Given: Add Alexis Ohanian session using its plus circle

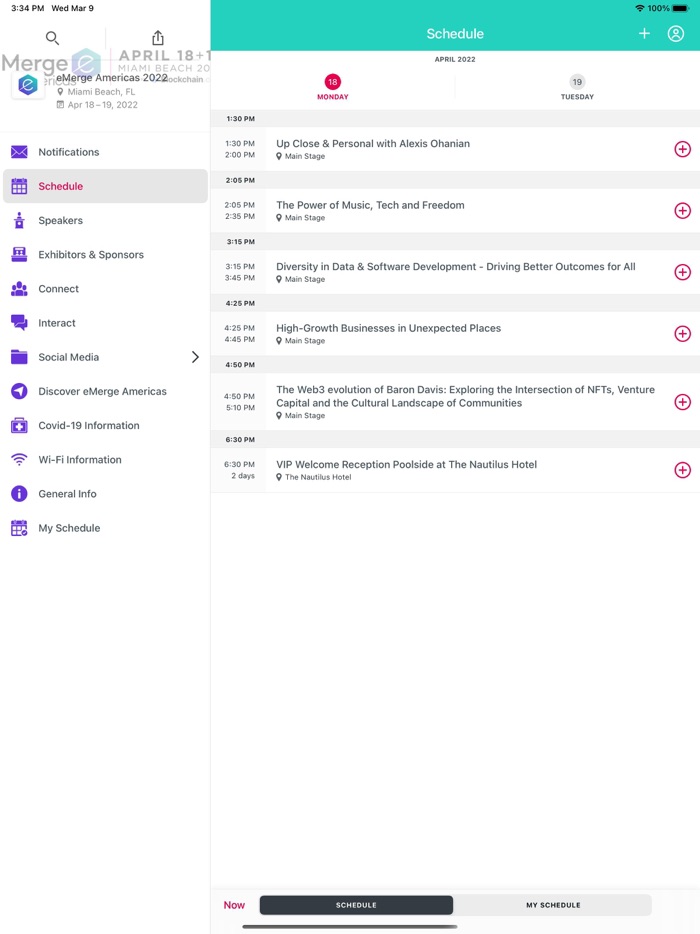Looking at the screenshot, I should 683,149.
